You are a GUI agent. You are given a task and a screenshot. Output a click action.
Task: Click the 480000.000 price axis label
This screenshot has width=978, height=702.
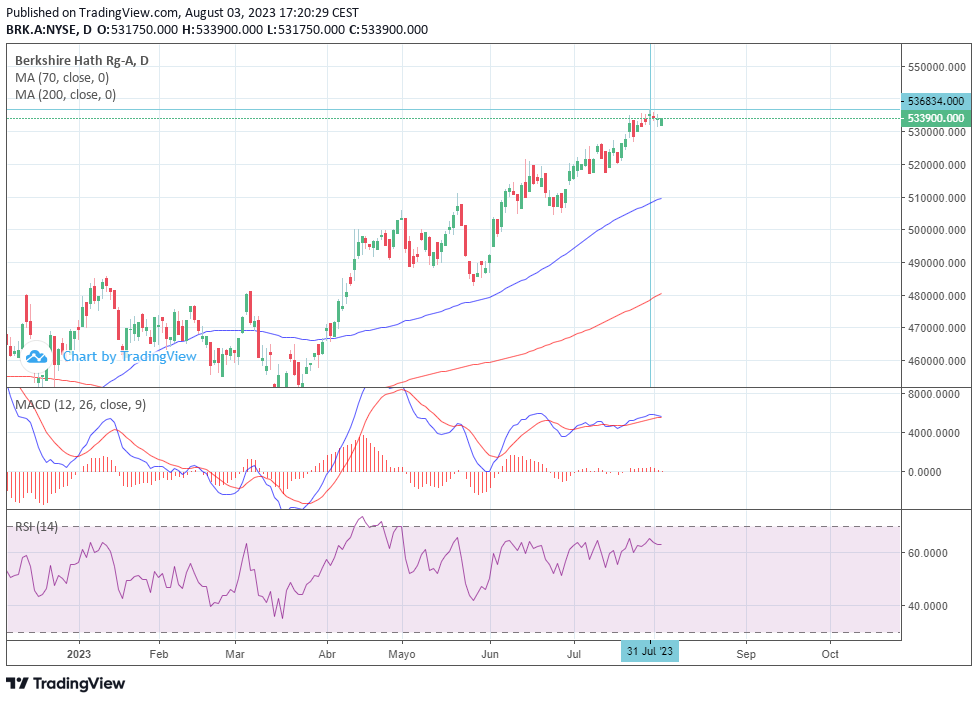point(937,296)
